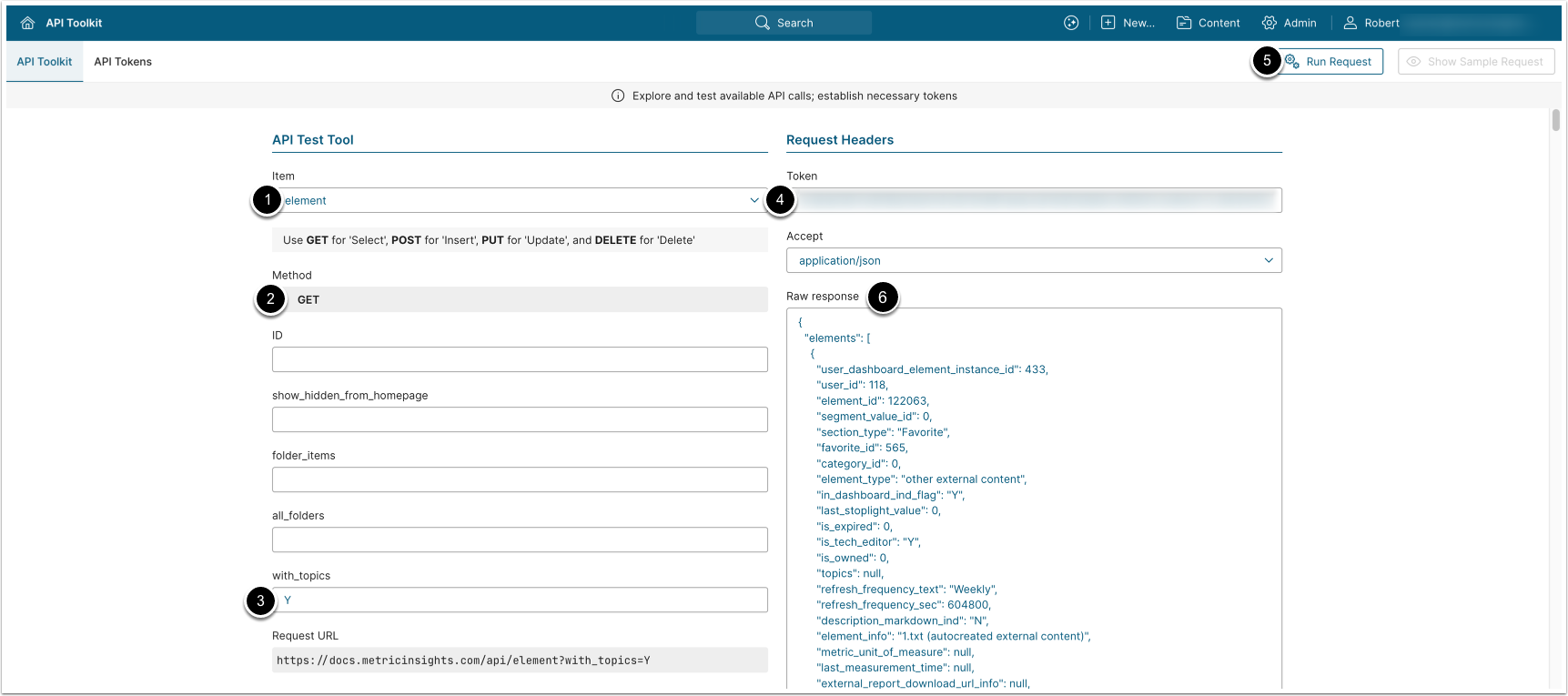Click the Token input field
Viewport: 1568px width, 696px height.
click(1034, 200)
